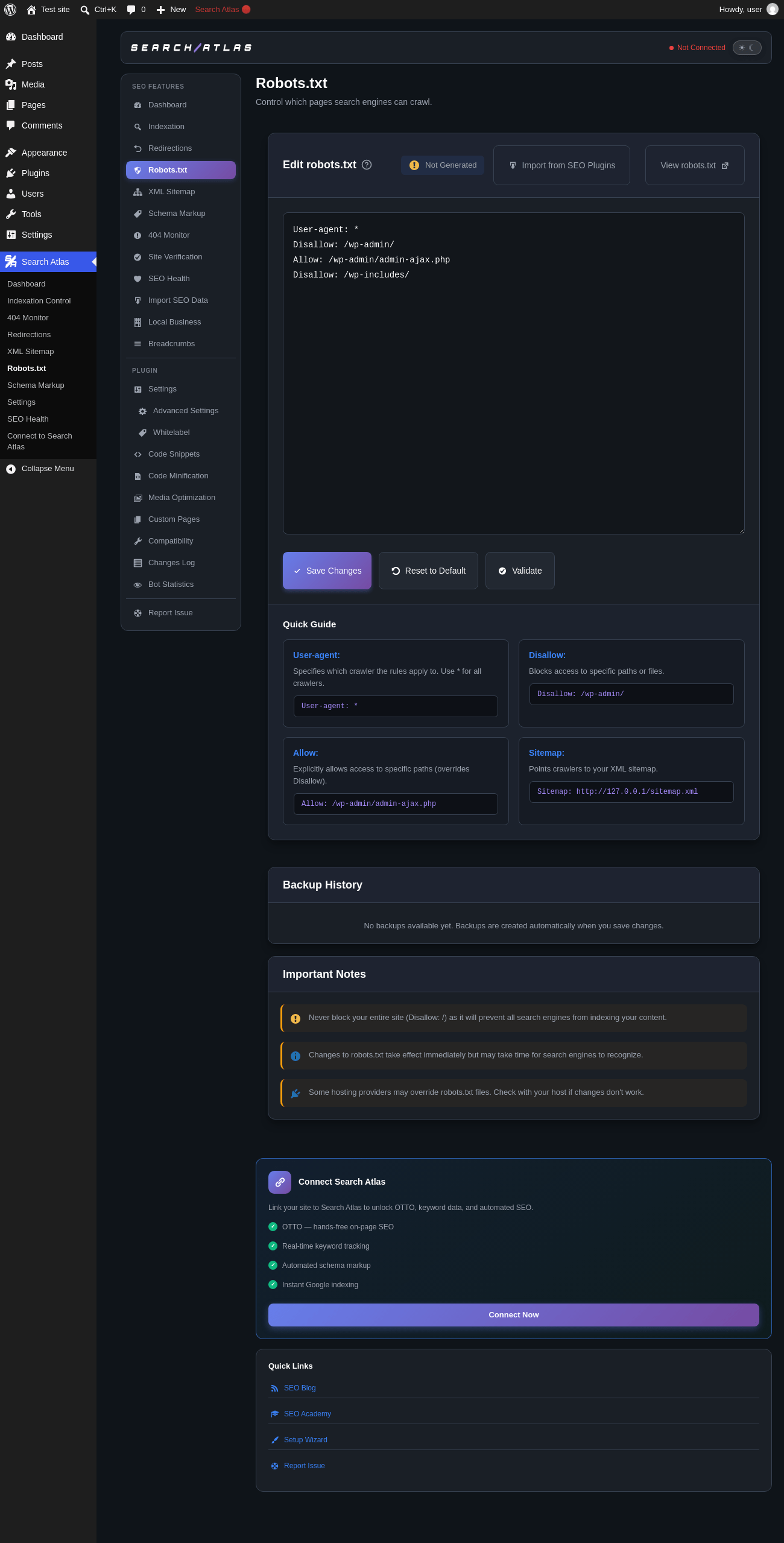Click the SEO Health heart icon
The width and height of the screenshot is (784, 1543).
[x=138, y=279]
